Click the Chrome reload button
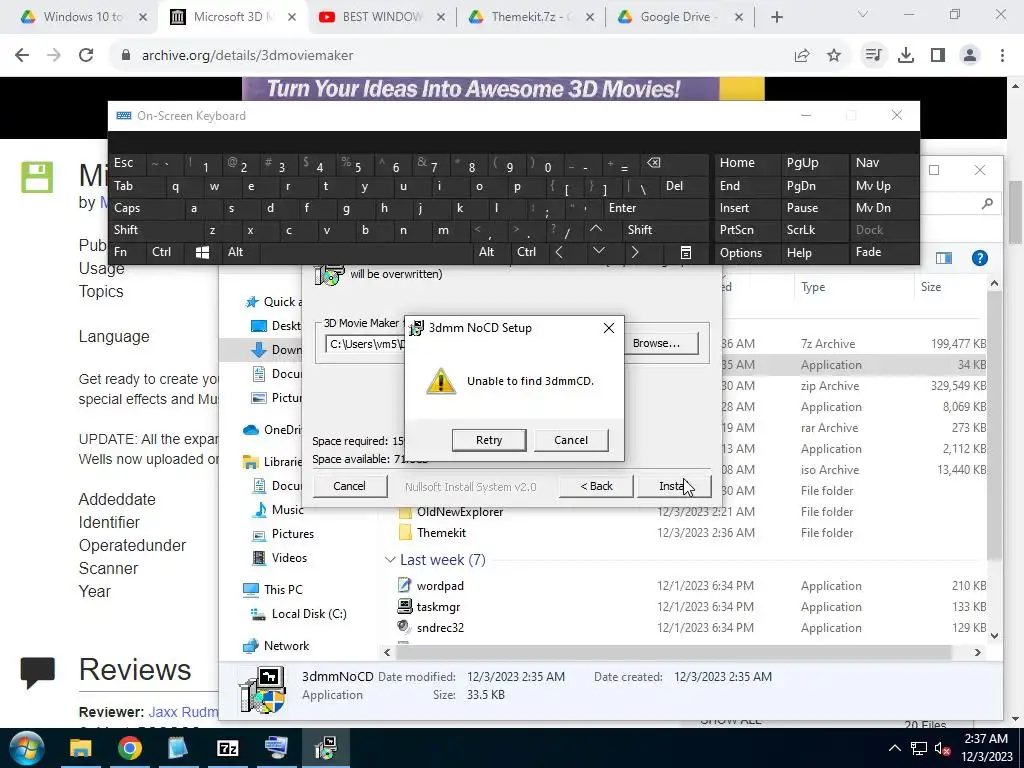The height and width of the screenshot is (768, 1024). click(86, 56)
